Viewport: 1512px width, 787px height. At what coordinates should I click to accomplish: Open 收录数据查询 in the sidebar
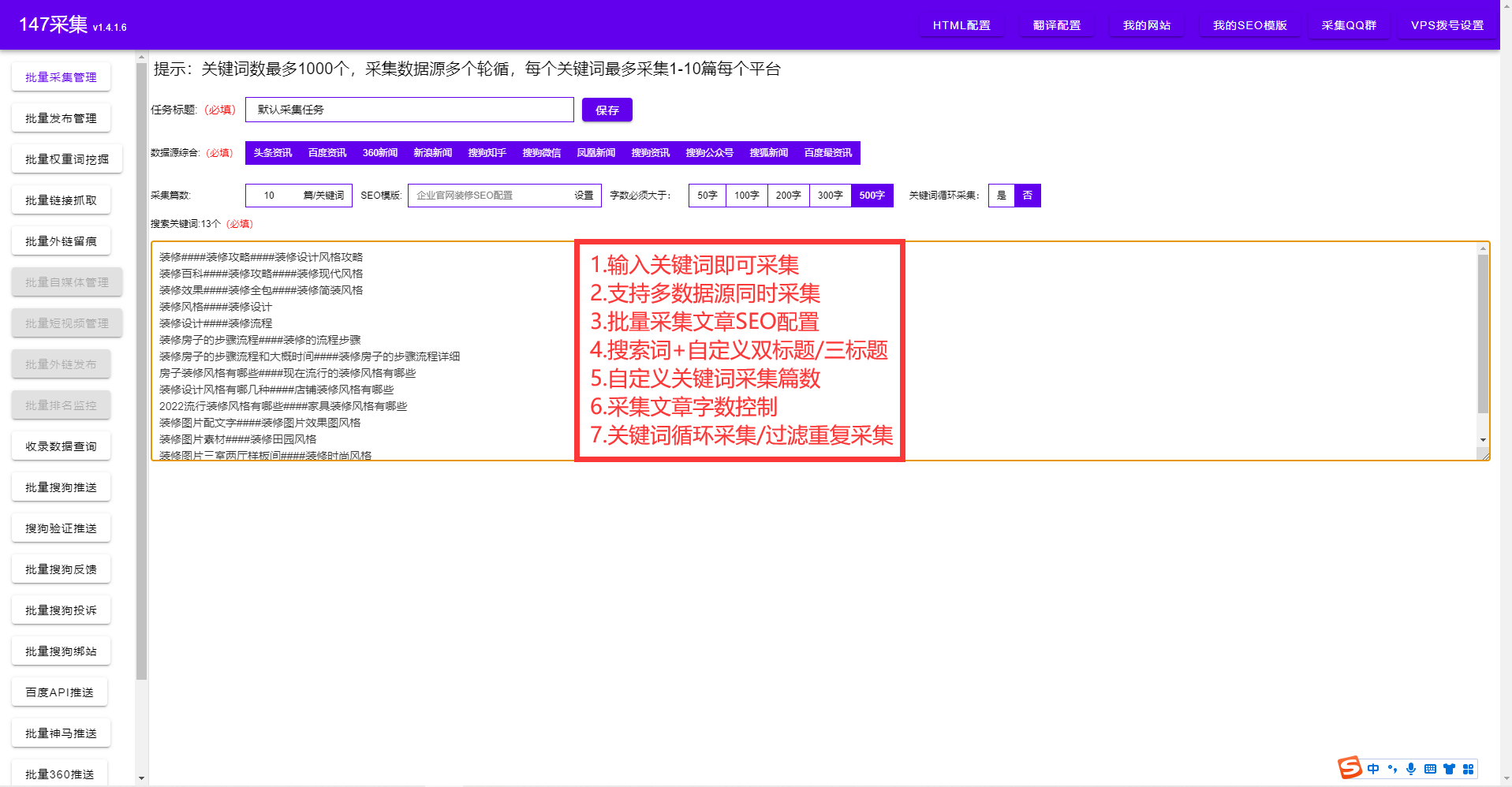tap(61, 446)
